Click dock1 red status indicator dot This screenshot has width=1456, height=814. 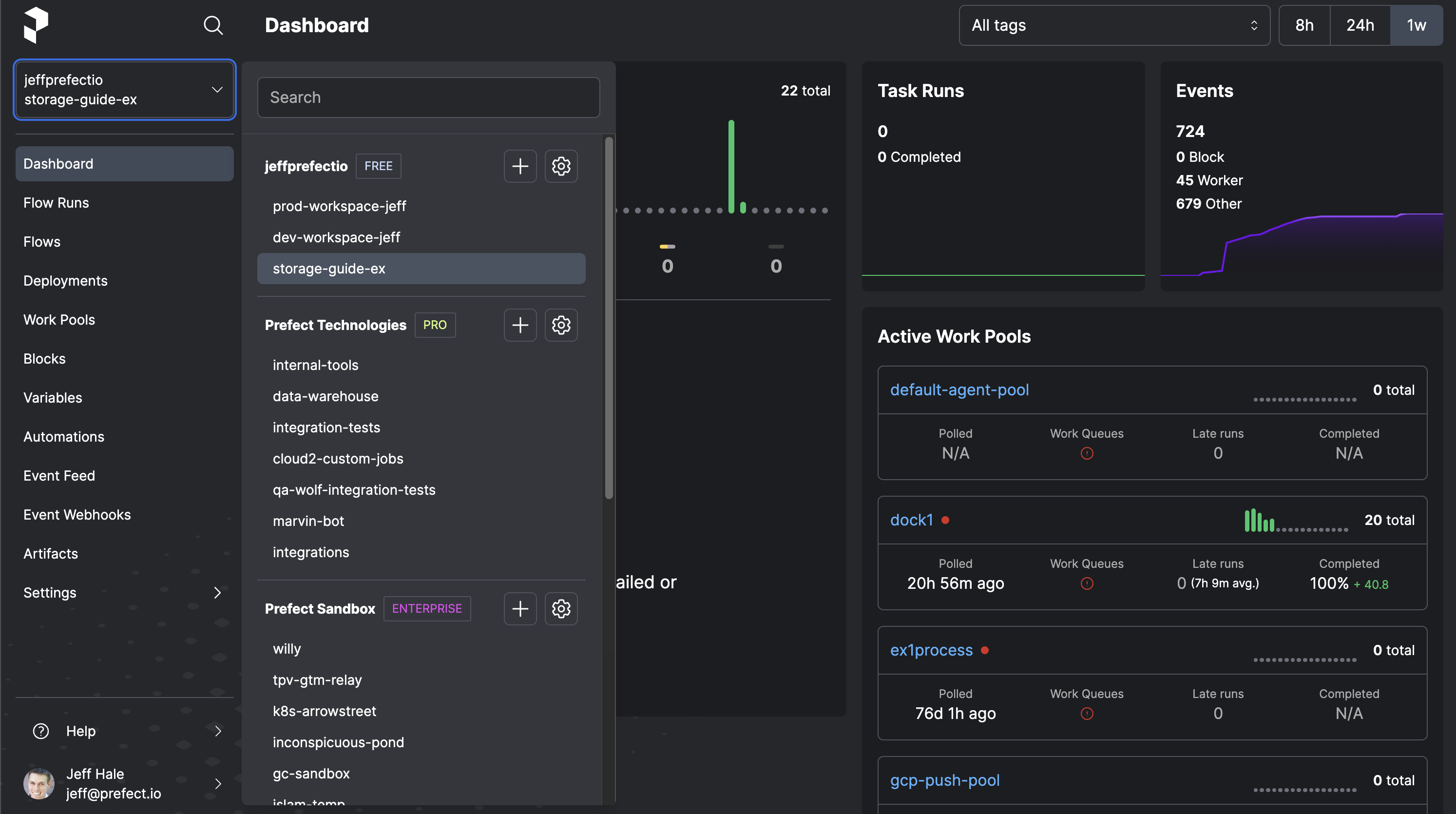(x=945, y=520)
